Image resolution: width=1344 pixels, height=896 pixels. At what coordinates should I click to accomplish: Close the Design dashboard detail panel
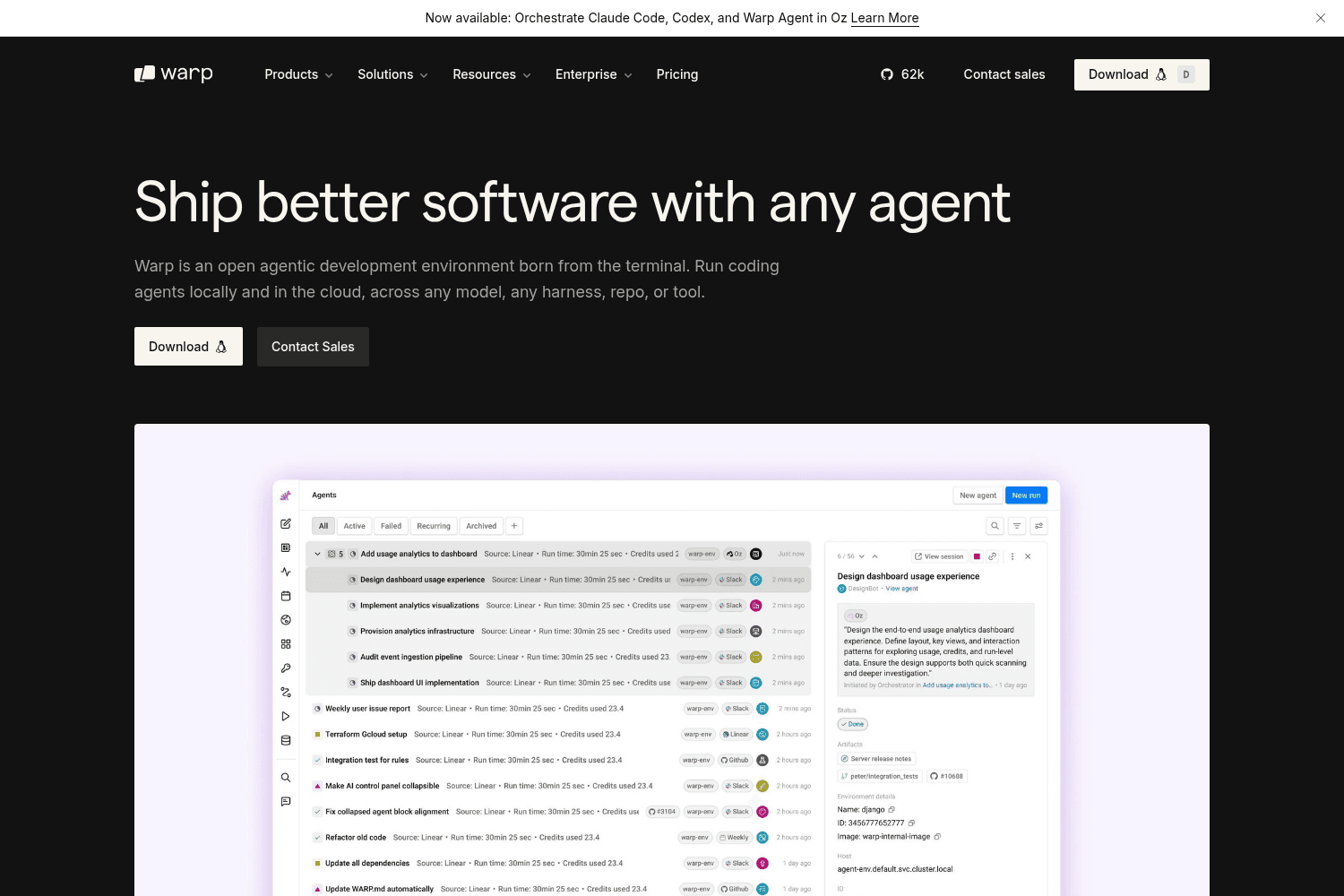coord(1028,556)
